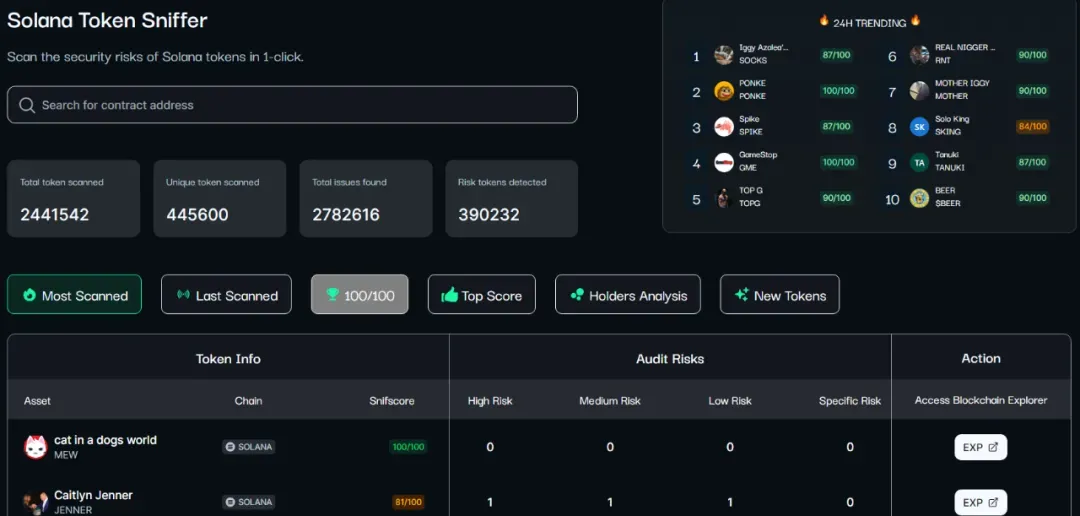Image resolution: width=1080 pixels, height=516 pixels.
Task: Click the Snifscore column header
Action: click(x=392, y=401)
